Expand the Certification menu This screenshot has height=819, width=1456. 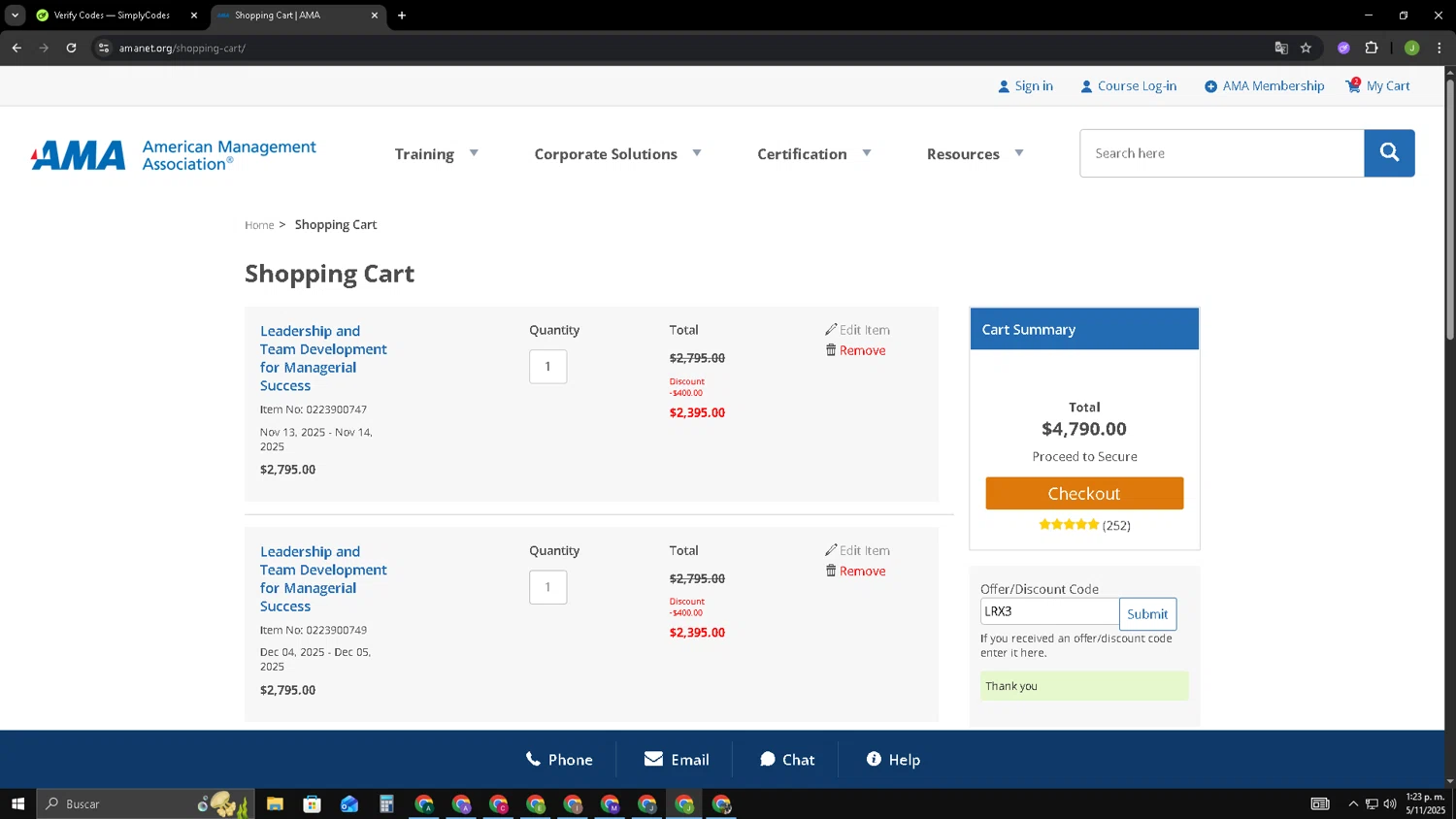813,153
